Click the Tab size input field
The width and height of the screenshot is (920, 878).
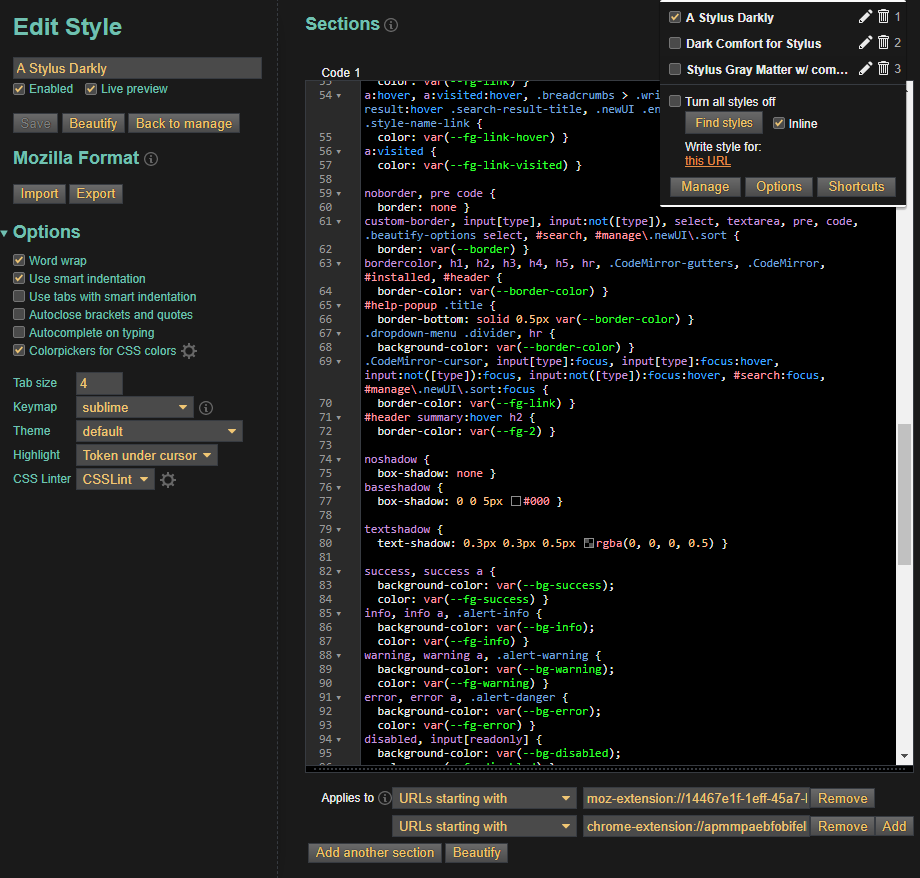[99, 383]
